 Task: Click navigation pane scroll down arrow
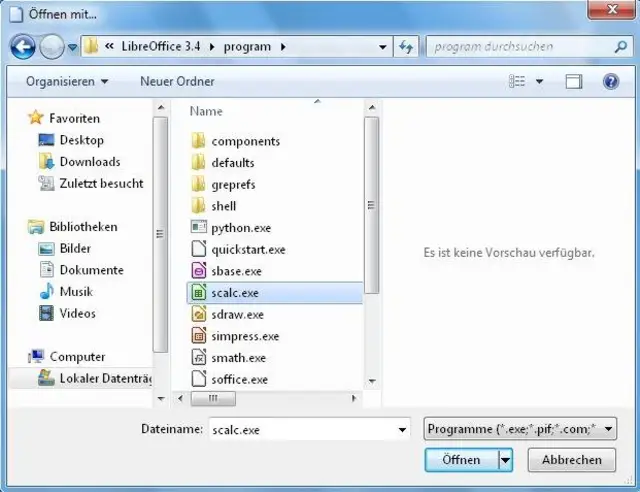[161, 398]
